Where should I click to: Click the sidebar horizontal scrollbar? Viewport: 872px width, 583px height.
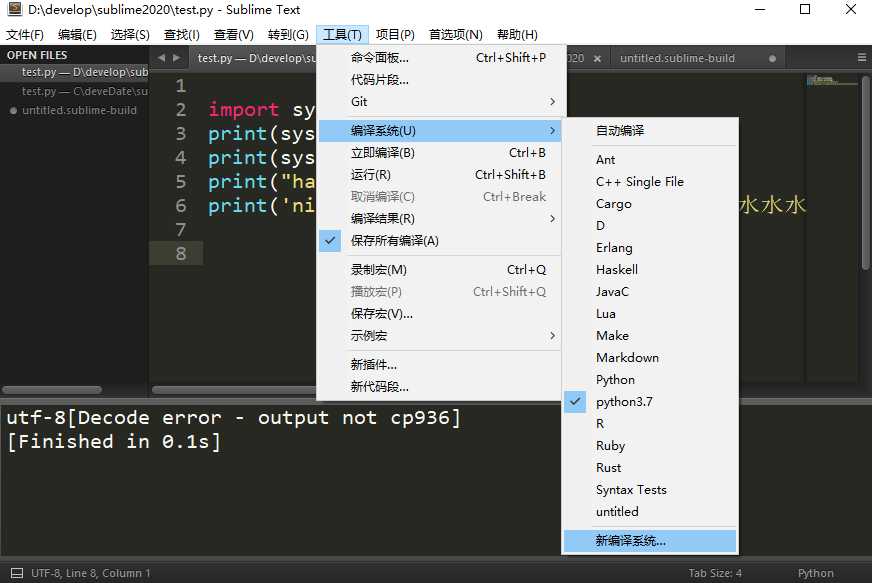click(x=52, y=390)
